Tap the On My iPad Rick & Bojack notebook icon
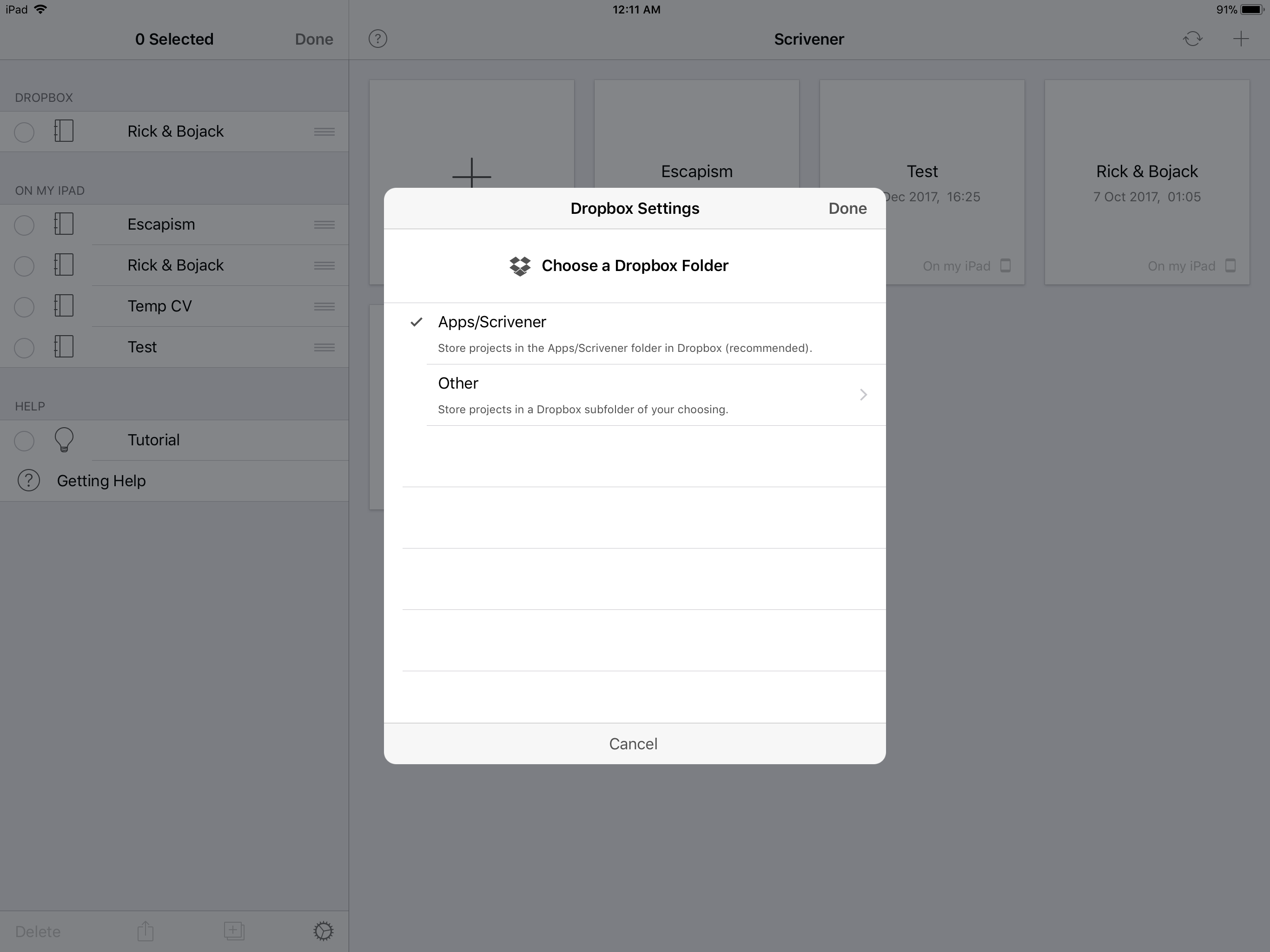Viewport: 1270px width, 952px height. 64,264
